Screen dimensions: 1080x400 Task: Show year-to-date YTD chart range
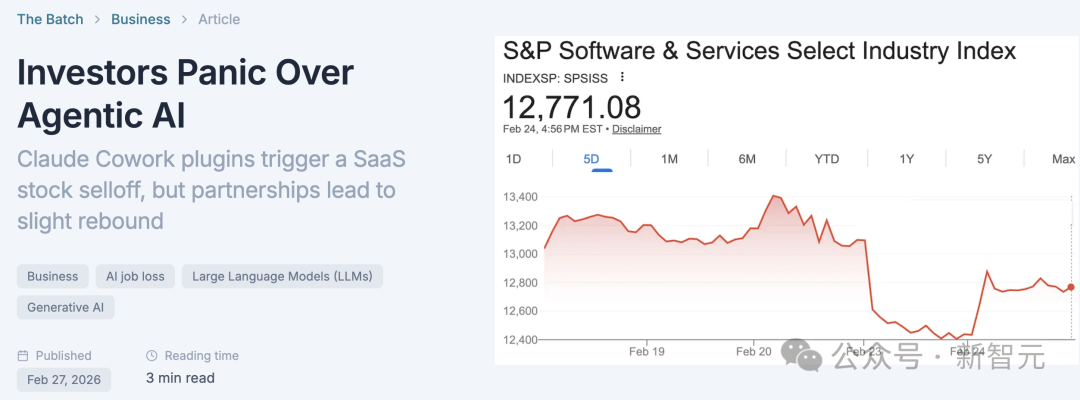click(827, 159)
